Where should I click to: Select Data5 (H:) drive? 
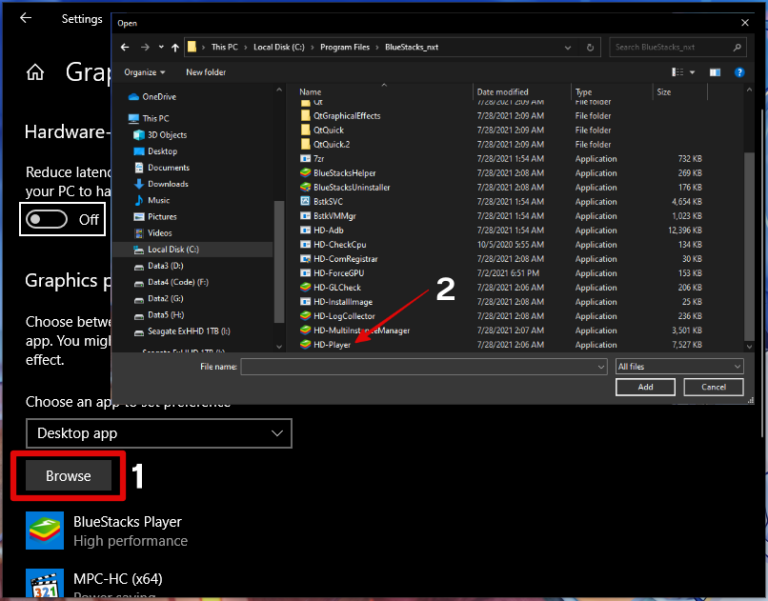point(159,315)
